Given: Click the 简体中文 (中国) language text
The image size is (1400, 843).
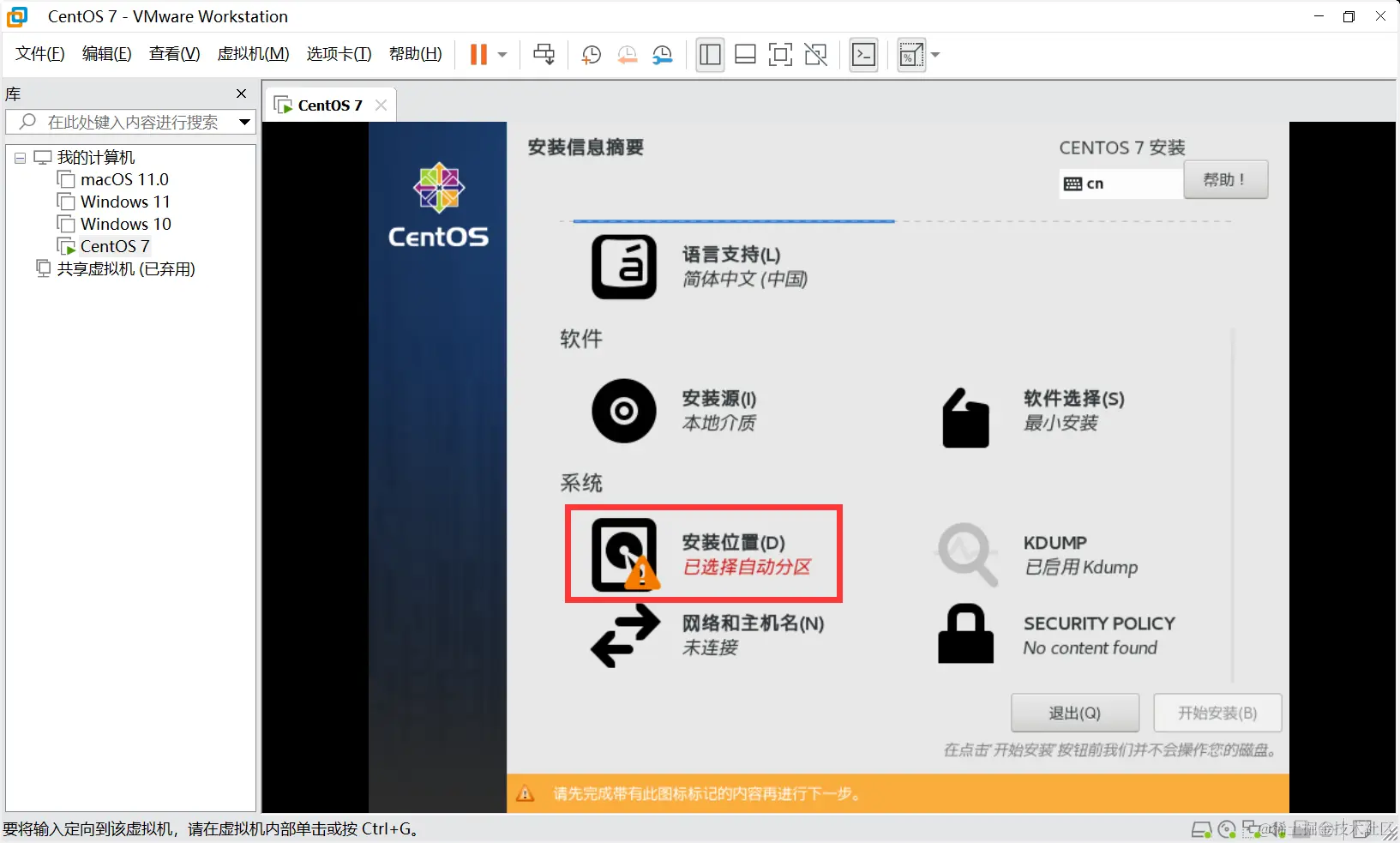Looking at the screenshot, I should (745, 279).
